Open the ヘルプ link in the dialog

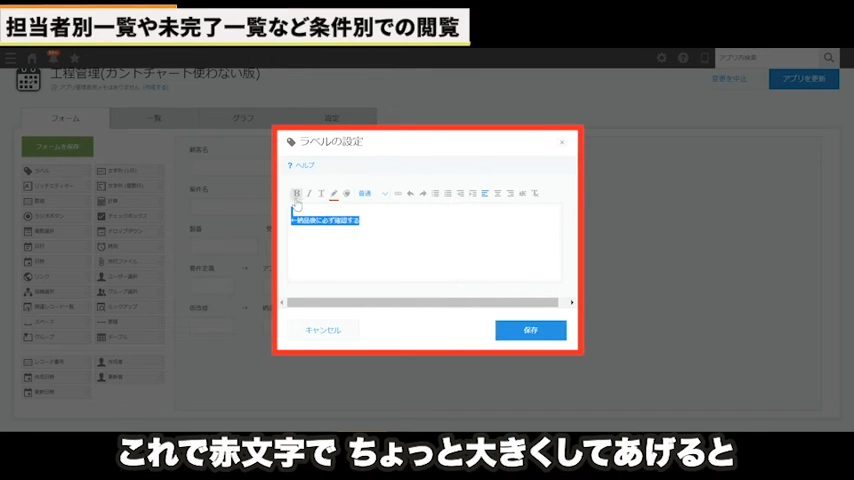pyautogui.click(x=301, y=165)
